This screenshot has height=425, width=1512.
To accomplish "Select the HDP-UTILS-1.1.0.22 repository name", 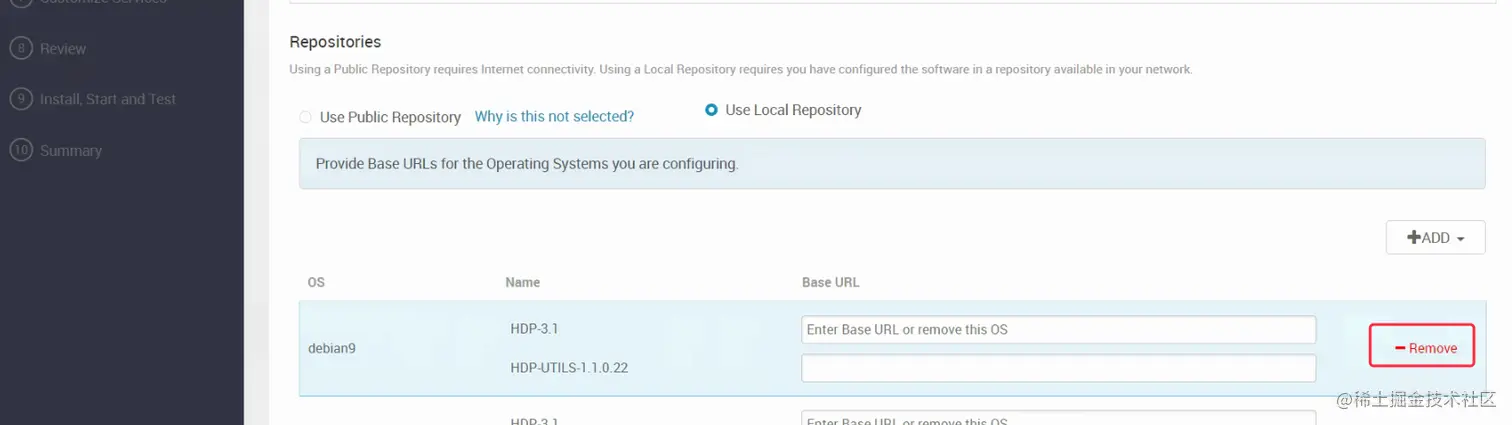I will pos(569,368).
